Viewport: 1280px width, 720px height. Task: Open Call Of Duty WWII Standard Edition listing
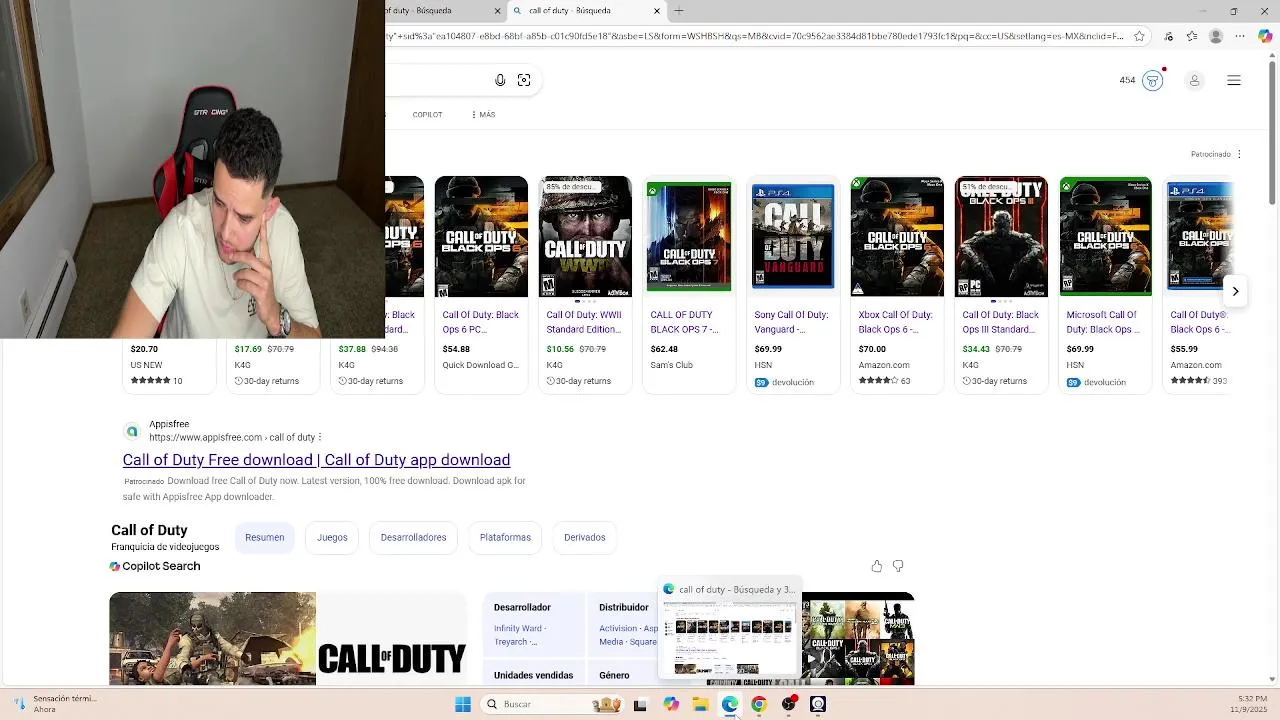(584, 321)
